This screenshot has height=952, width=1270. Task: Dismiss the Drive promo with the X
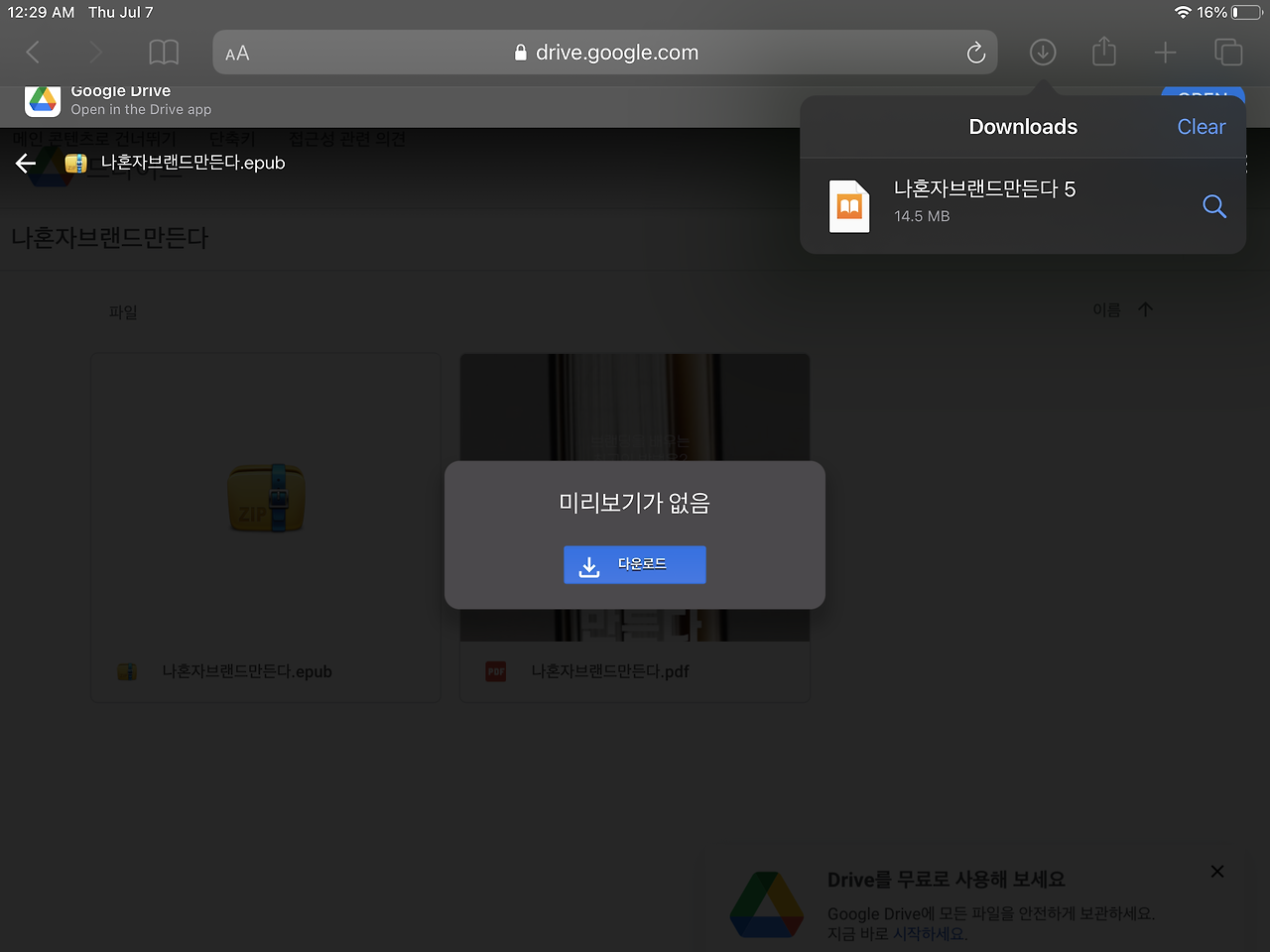1217,871
